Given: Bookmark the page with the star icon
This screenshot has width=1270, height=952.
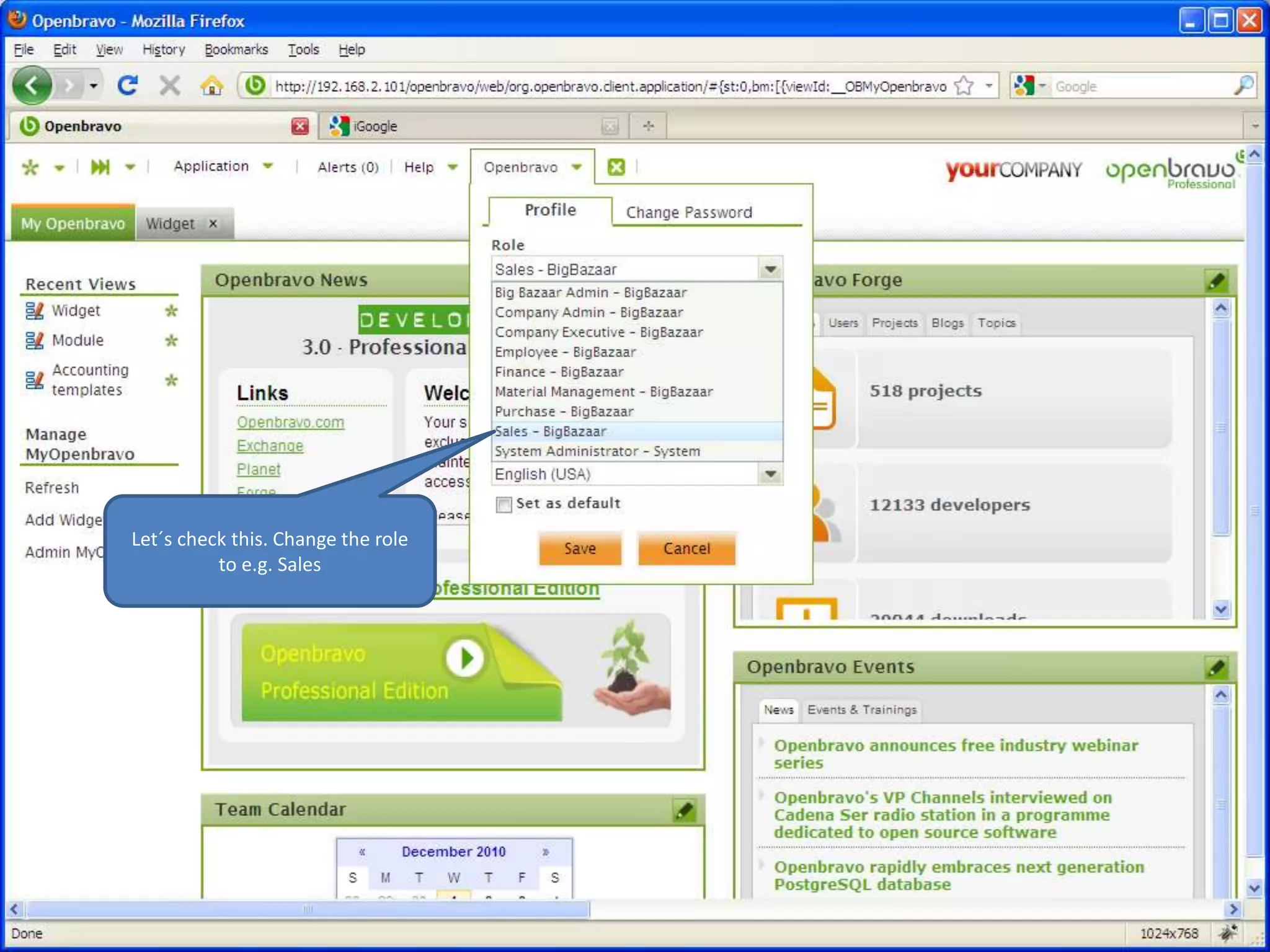Looking at the screenshot, I should 964,86.
